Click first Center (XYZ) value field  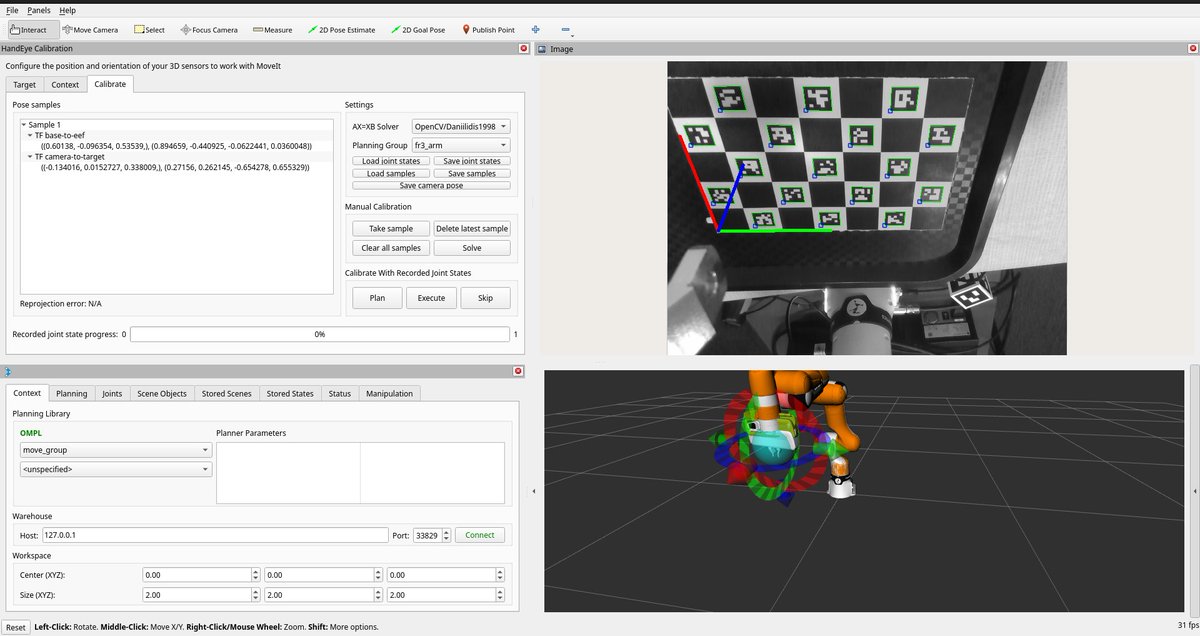(201, 575)
